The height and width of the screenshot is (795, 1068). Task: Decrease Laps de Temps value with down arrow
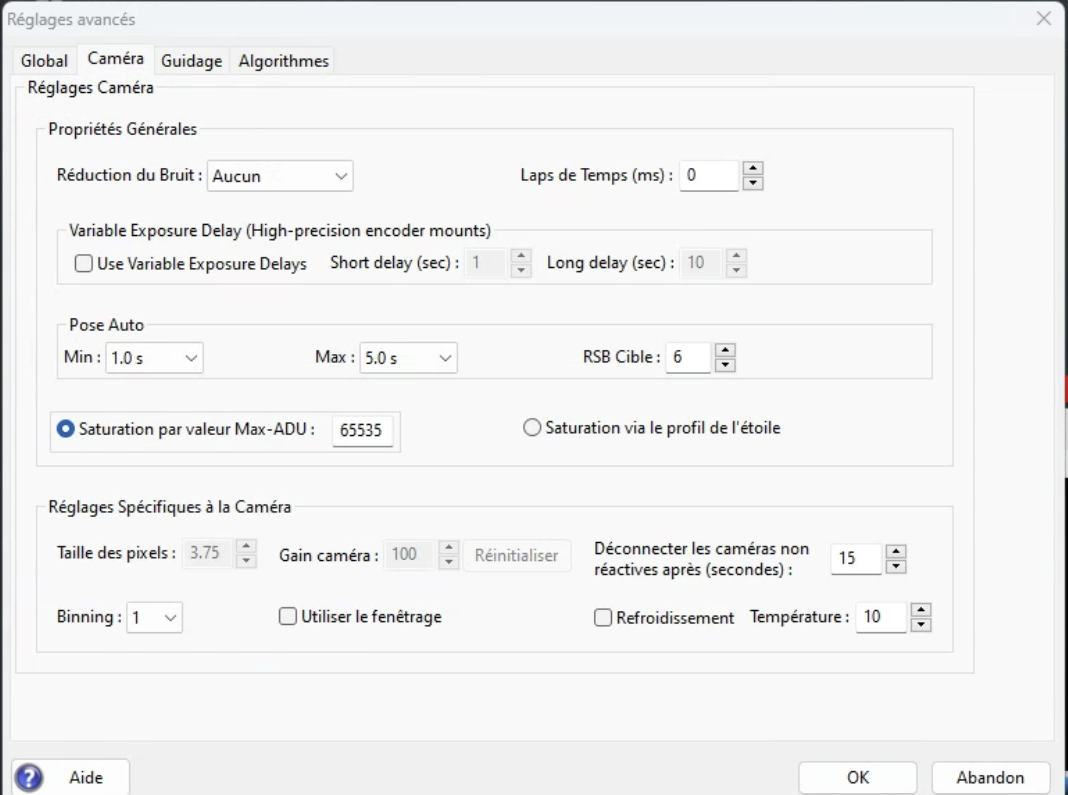(754, 182)
